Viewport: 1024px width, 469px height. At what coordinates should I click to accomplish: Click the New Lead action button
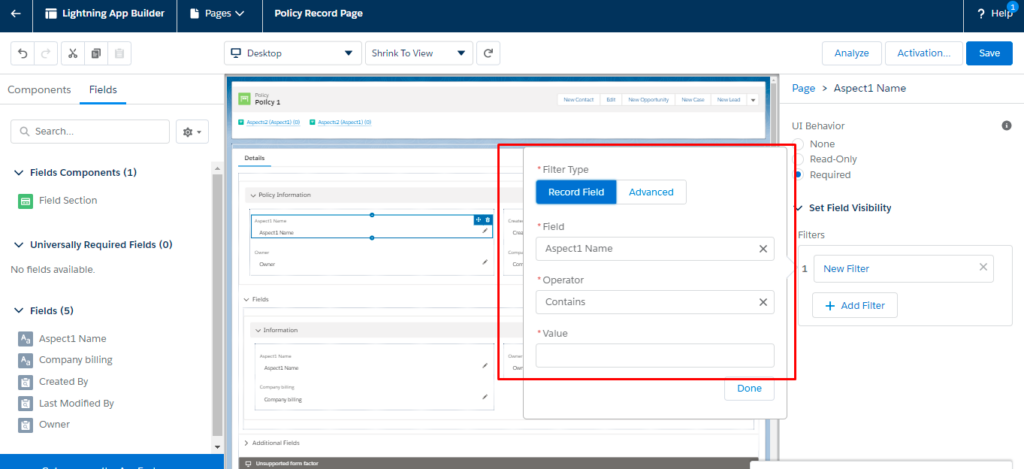[x=728, y=100]
